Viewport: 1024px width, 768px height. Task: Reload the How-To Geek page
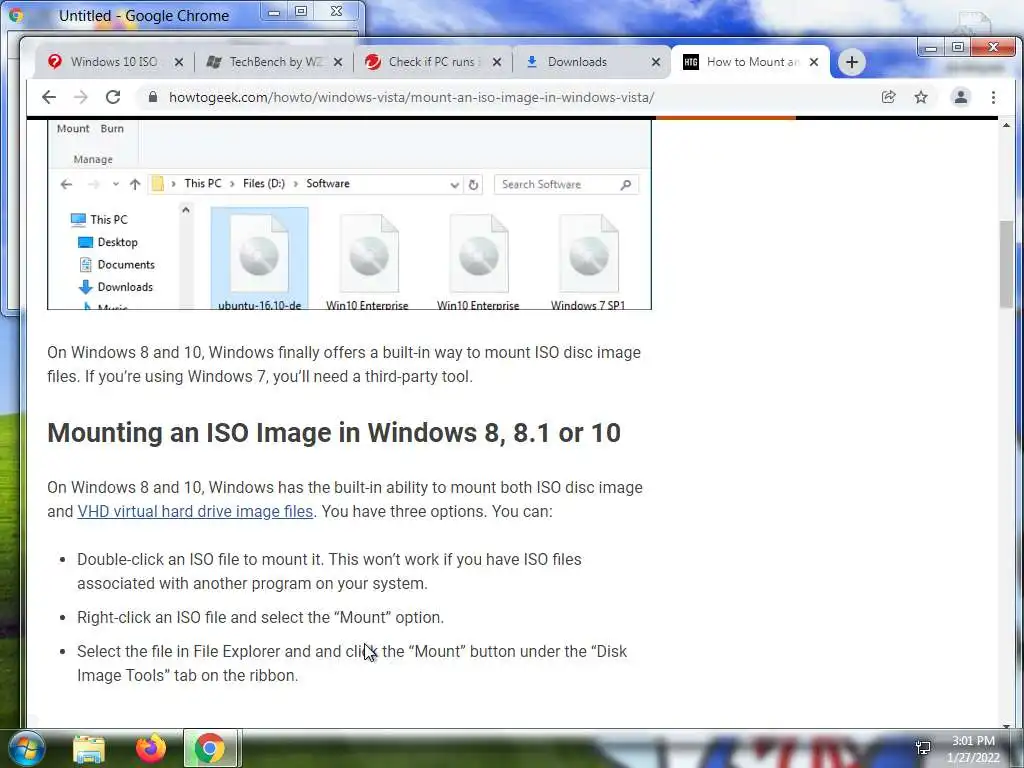[113, 97]
